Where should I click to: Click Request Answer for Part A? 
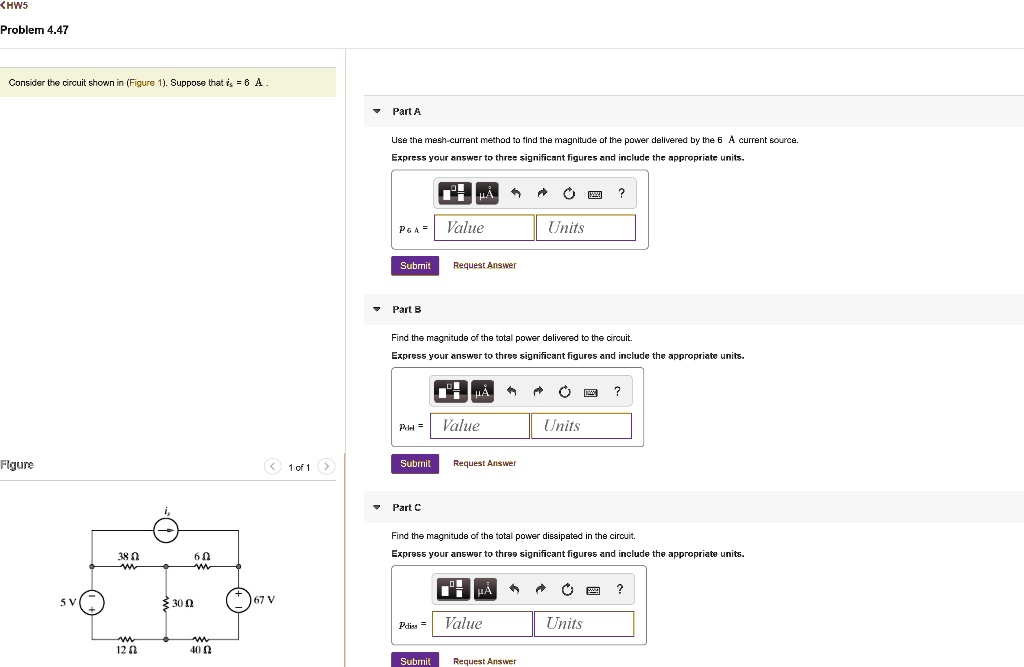pos(484,266)
